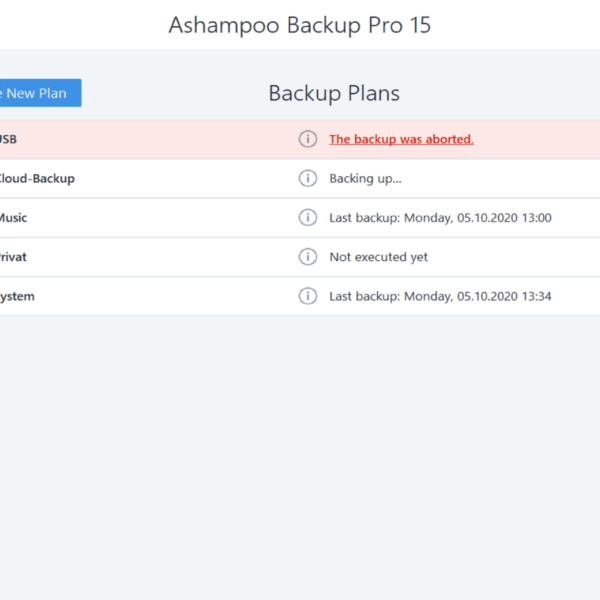This screenshot has height=600, width=600.
Task: Pick the System backup plan name
Action: tap(17, 297)
